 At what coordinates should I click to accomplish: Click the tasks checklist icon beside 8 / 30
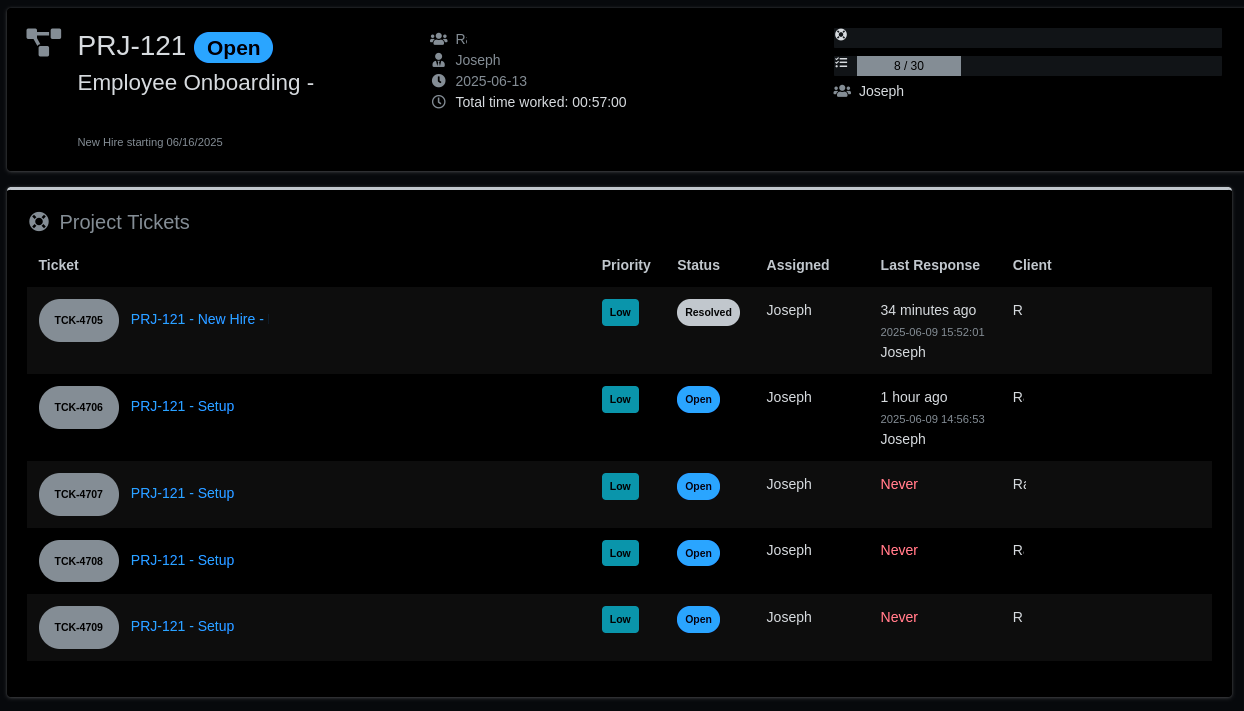tap(841, 63)
